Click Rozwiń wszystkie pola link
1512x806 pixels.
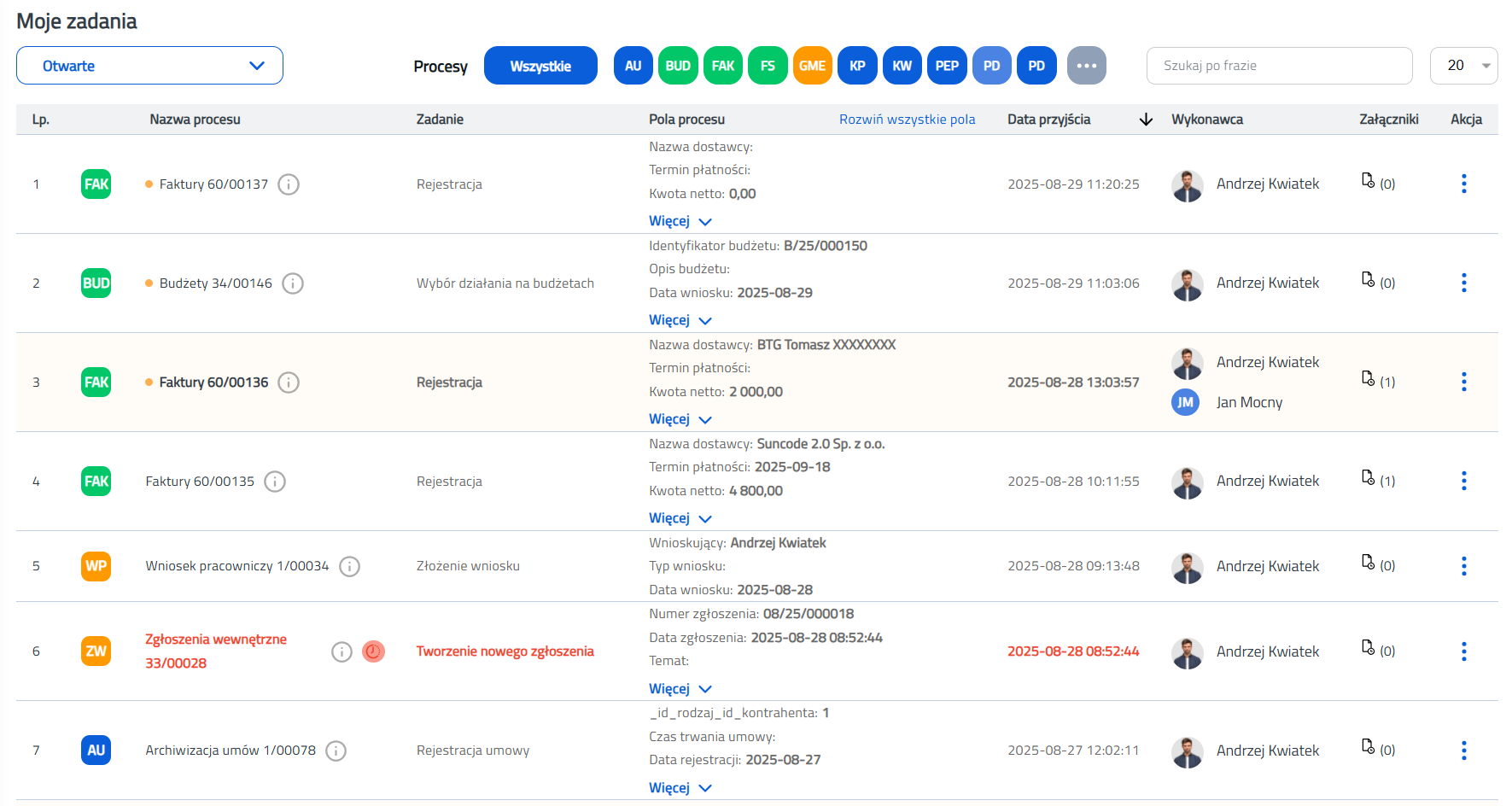click(907, 120)
